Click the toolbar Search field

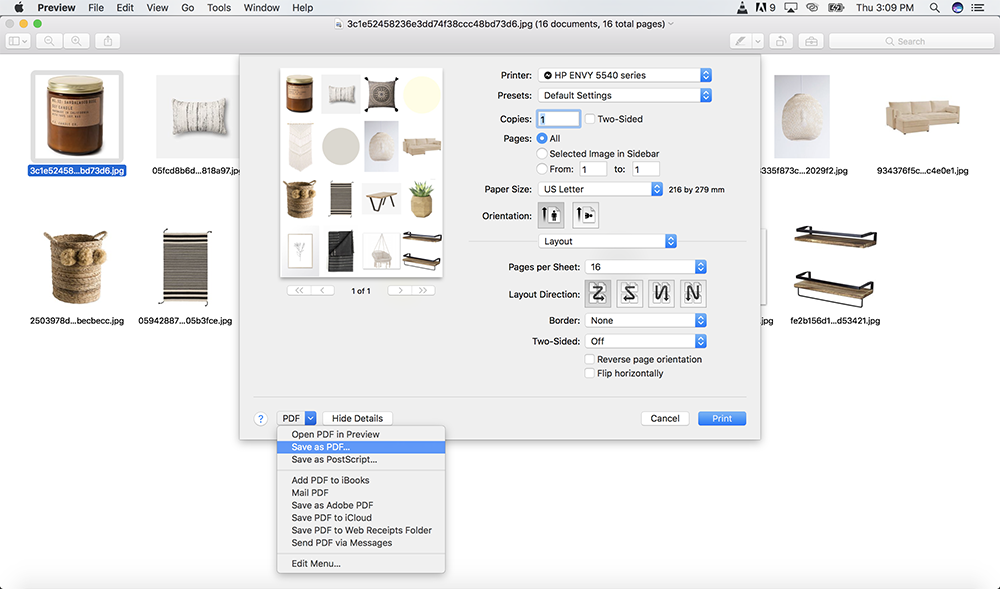[911, 41]
